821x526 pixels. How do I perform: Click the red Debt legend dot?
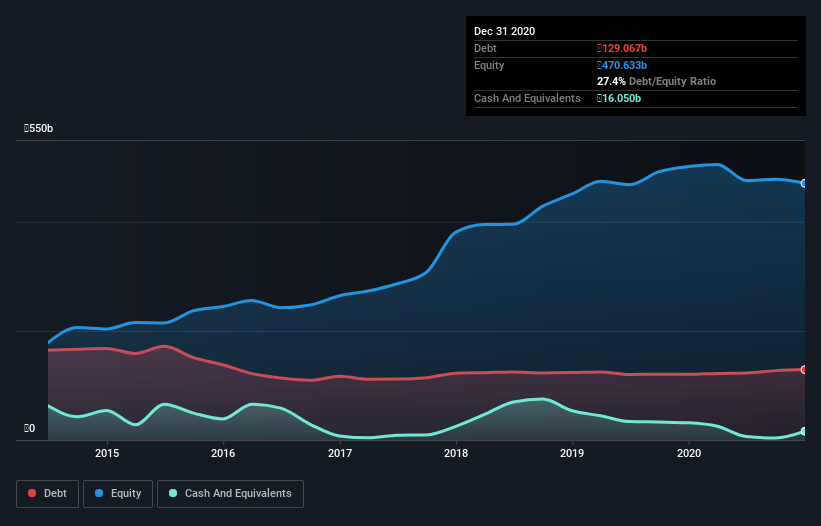(x=32, y=493)
